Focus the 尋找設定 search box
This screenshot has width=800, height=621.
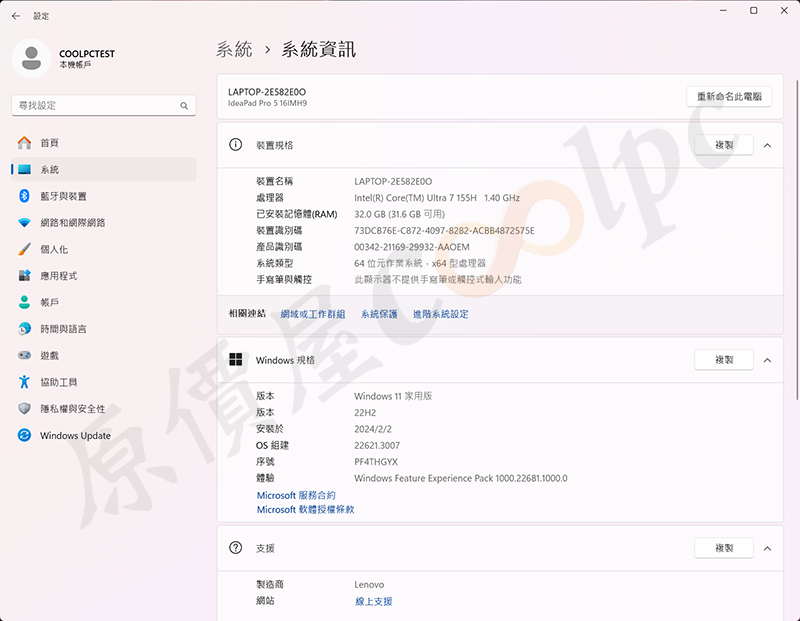pyautogui.click(x=104, y=106)
